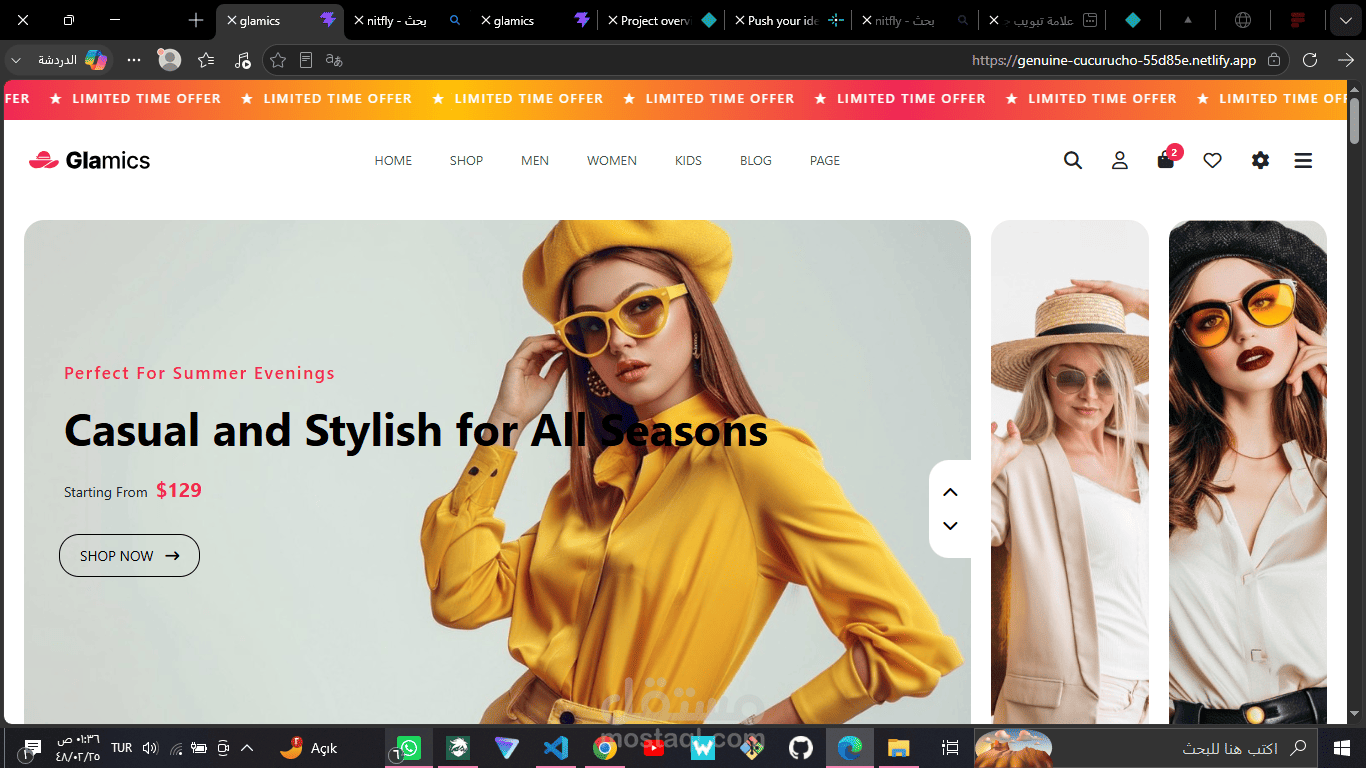
Task: Add this page to favorites star
Action: point(278,60)
